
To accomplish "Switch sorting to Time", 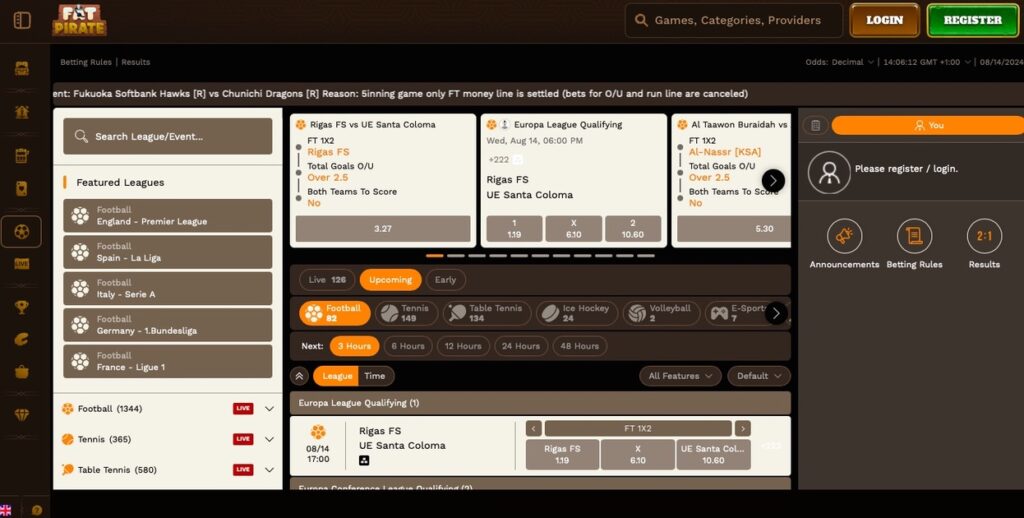I will (x=375, y=376).
